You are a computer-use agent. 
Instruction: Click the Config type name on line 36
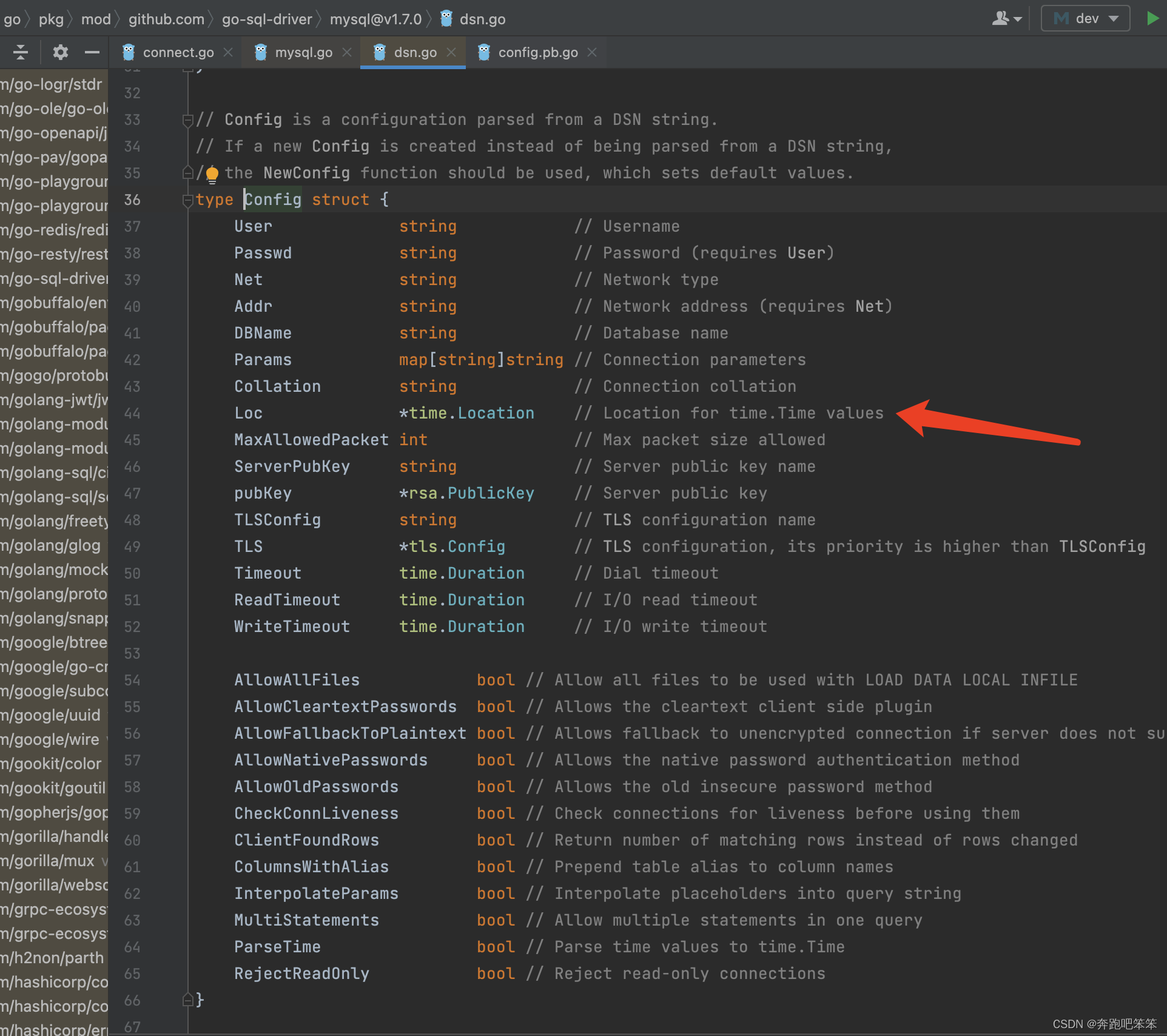(273, 200)
